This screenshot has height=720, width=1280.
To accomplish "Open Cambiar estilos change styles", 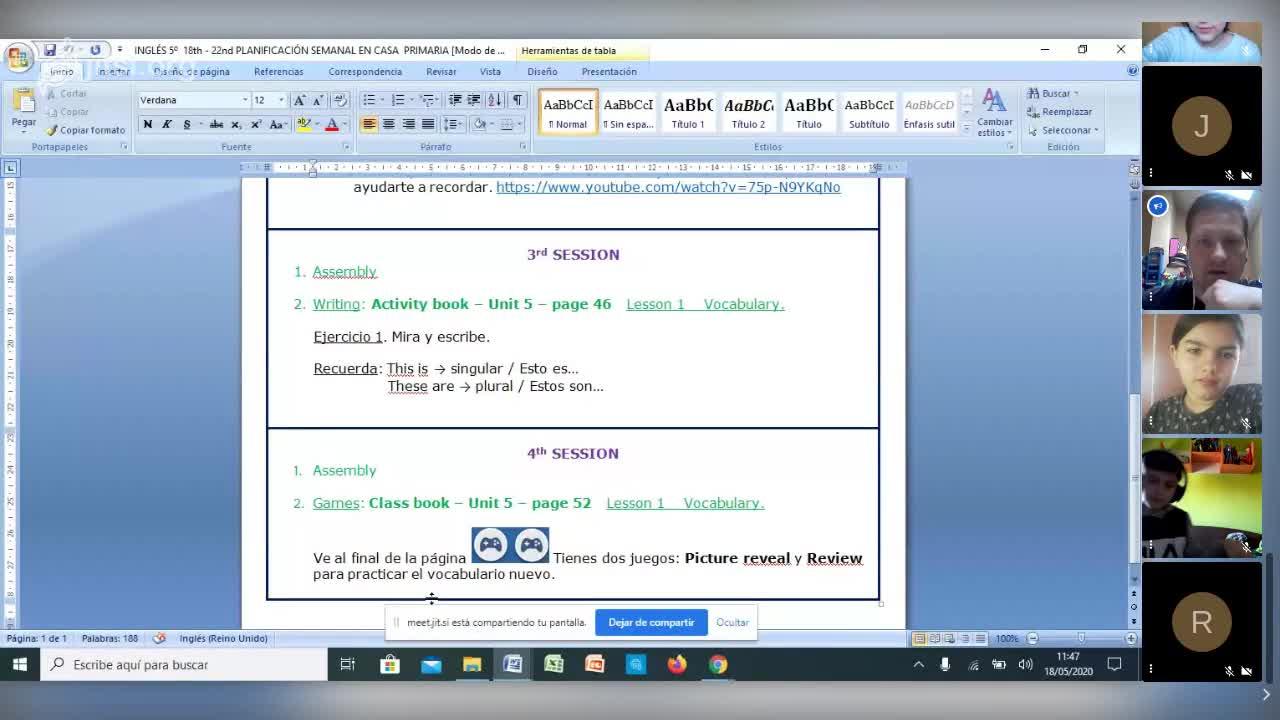I will pos(994,111).
